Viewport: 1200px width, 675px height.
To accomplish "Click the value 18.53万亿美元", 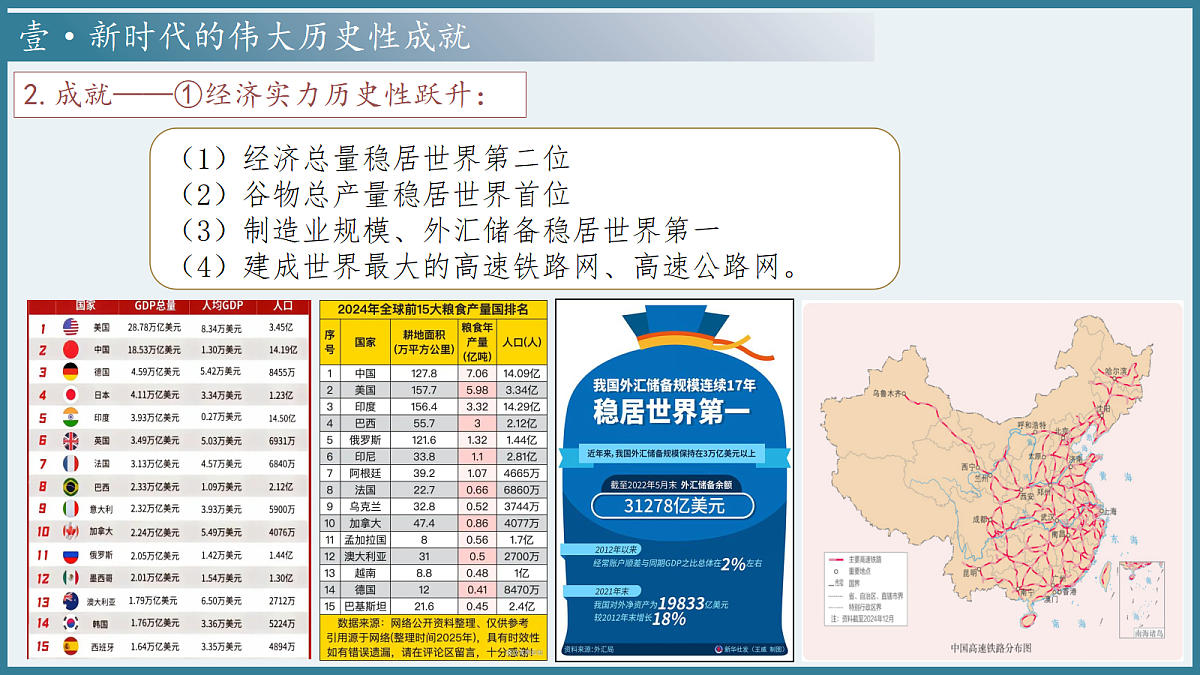I will coord(154,350).
